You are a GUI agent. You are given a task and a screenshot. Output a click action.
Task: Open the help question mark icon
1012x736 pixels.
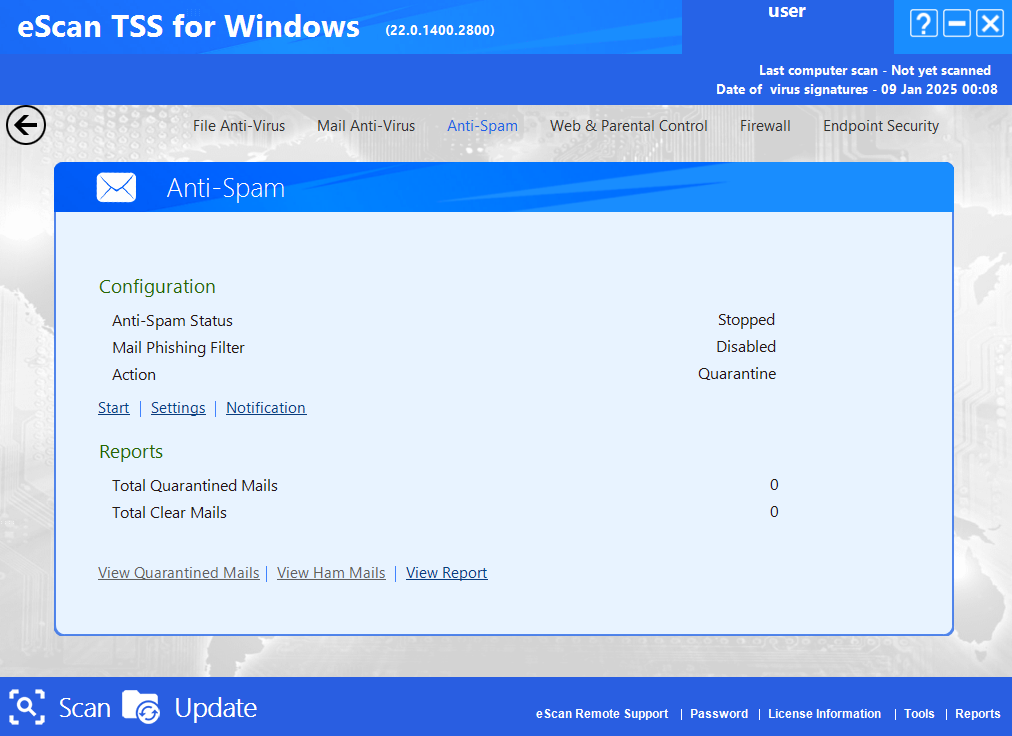pyautogui.click(x=924, y=24)
